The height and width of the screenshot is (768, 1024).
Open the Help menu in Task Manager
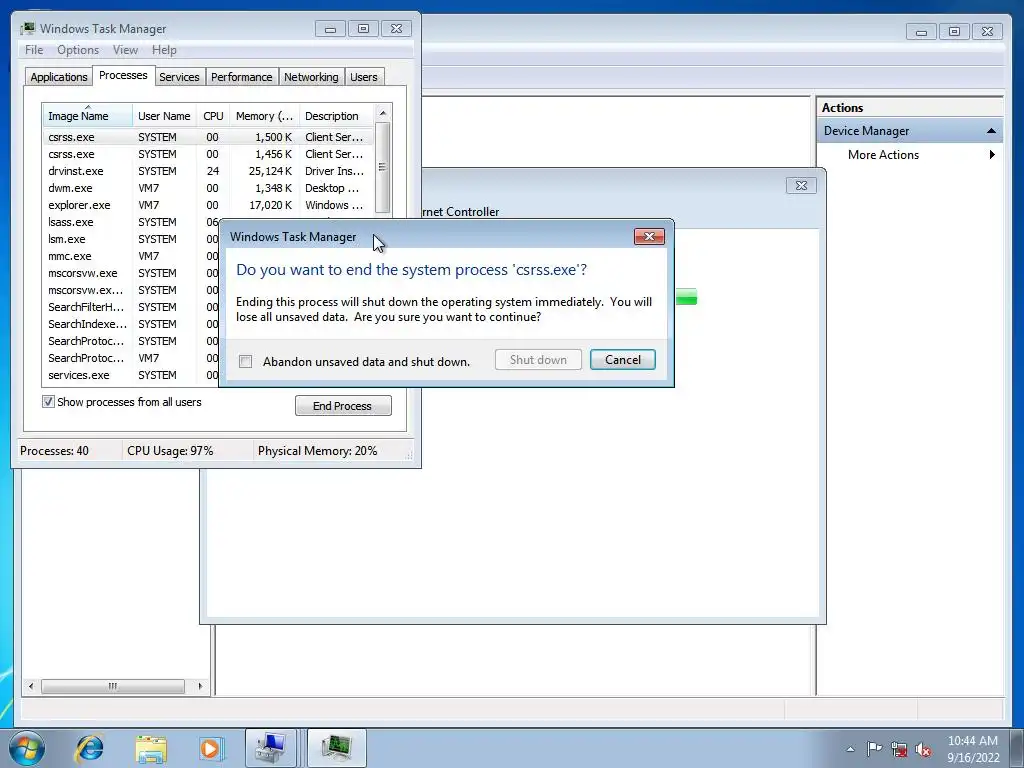tap(164, 50)
